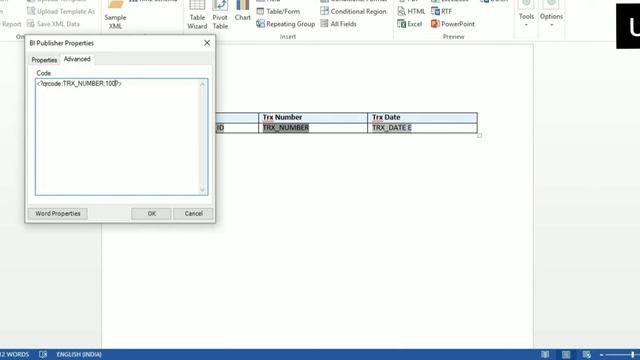Click the Code box scroll up arrow
640x360 pixels.
(x=202, y=84)
